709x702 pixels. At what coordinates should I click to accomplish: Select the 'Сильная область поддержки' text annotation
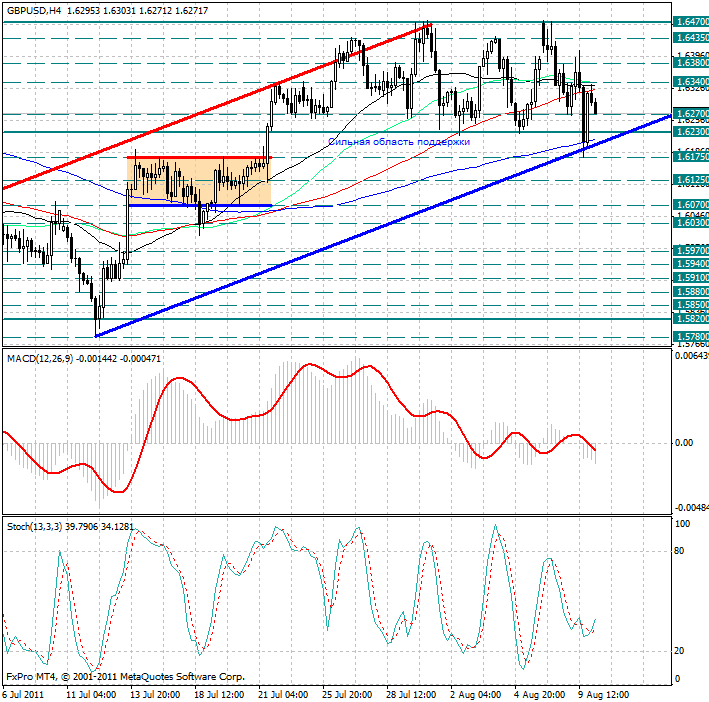tap(399, 142)
